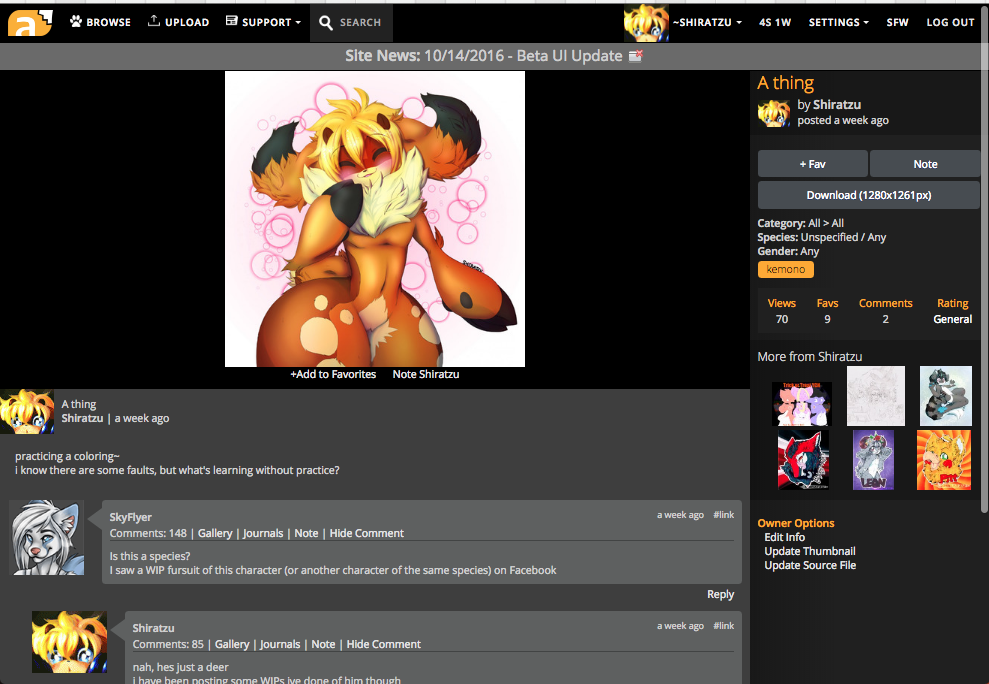This screenshot has height=684, width=989.
Task: Click Shiratzu's avatar in the description header
Action: 26,411
